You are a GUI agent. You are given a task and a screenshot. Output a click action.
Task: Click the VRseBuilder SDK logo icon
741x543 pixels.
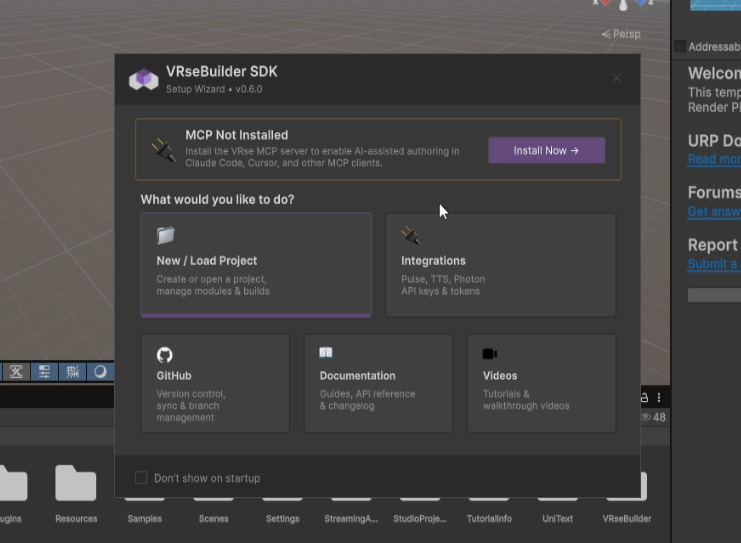144,79
